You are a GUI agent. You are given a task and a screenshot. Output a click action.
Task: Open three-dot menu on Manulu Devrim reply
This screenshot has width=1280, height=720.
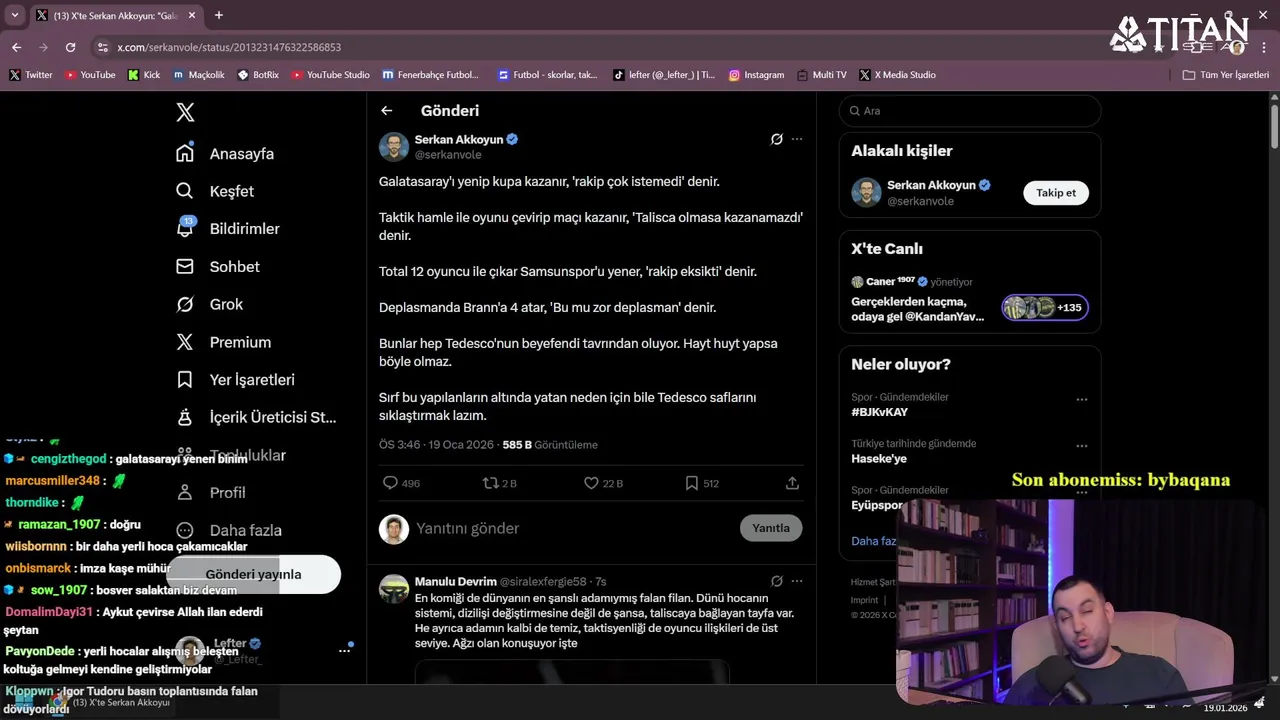click(x=797, y=581)
